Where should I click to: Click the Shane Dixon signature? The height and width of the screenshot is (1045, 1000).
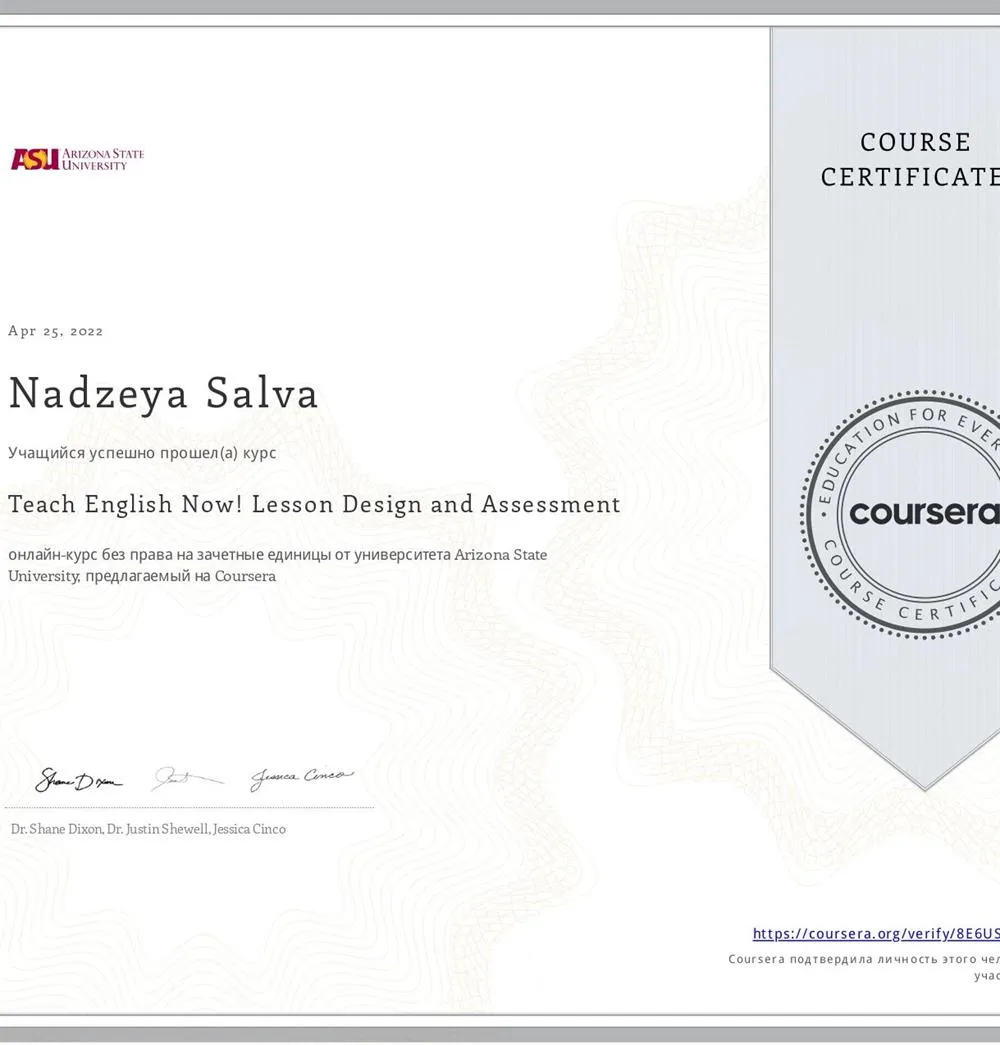pyautogui.click(x=79, y=780)
